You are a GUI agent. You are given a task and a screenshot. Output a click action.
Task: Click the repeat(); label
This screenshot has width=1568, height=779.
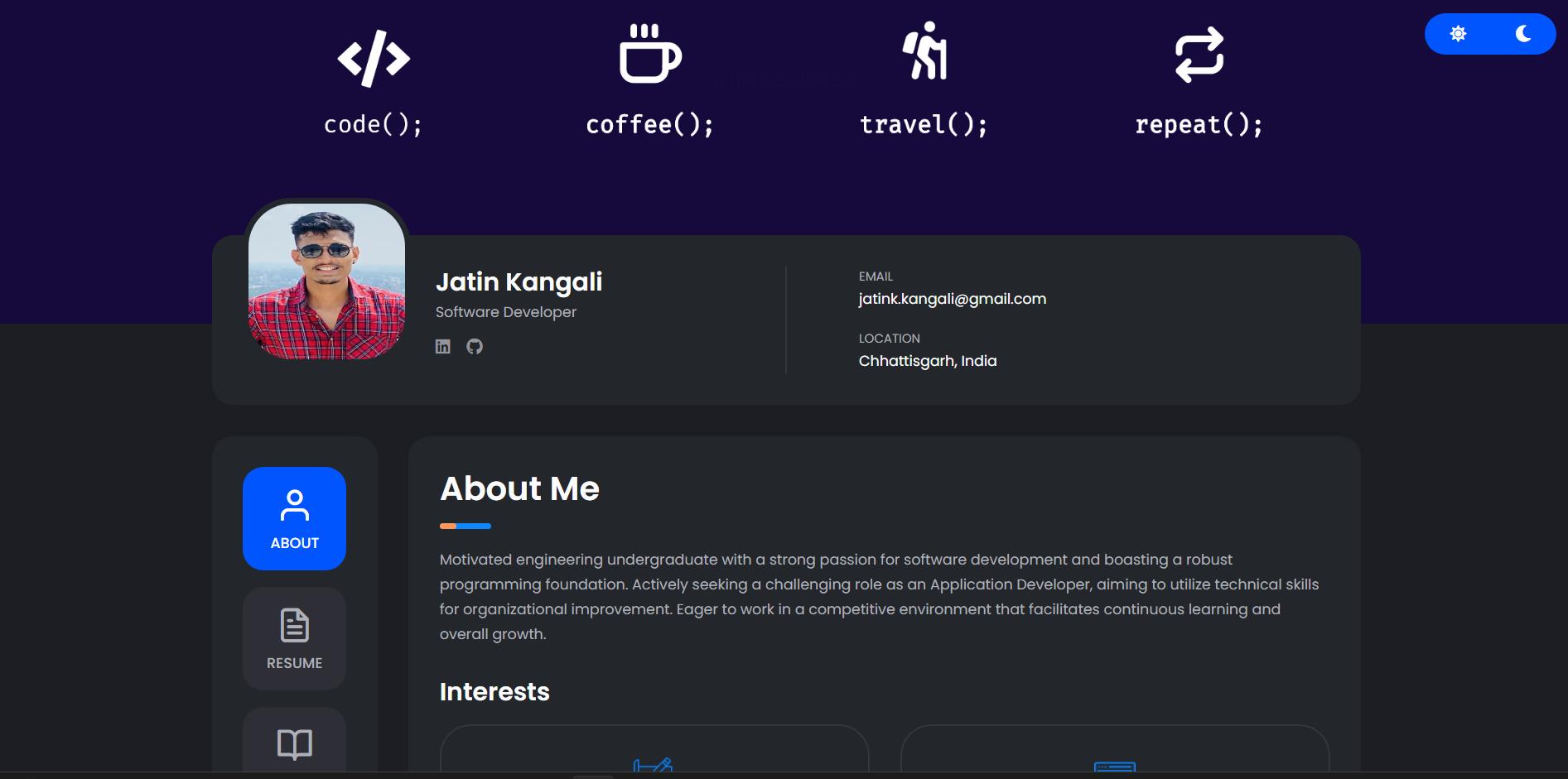point(1199,125)
